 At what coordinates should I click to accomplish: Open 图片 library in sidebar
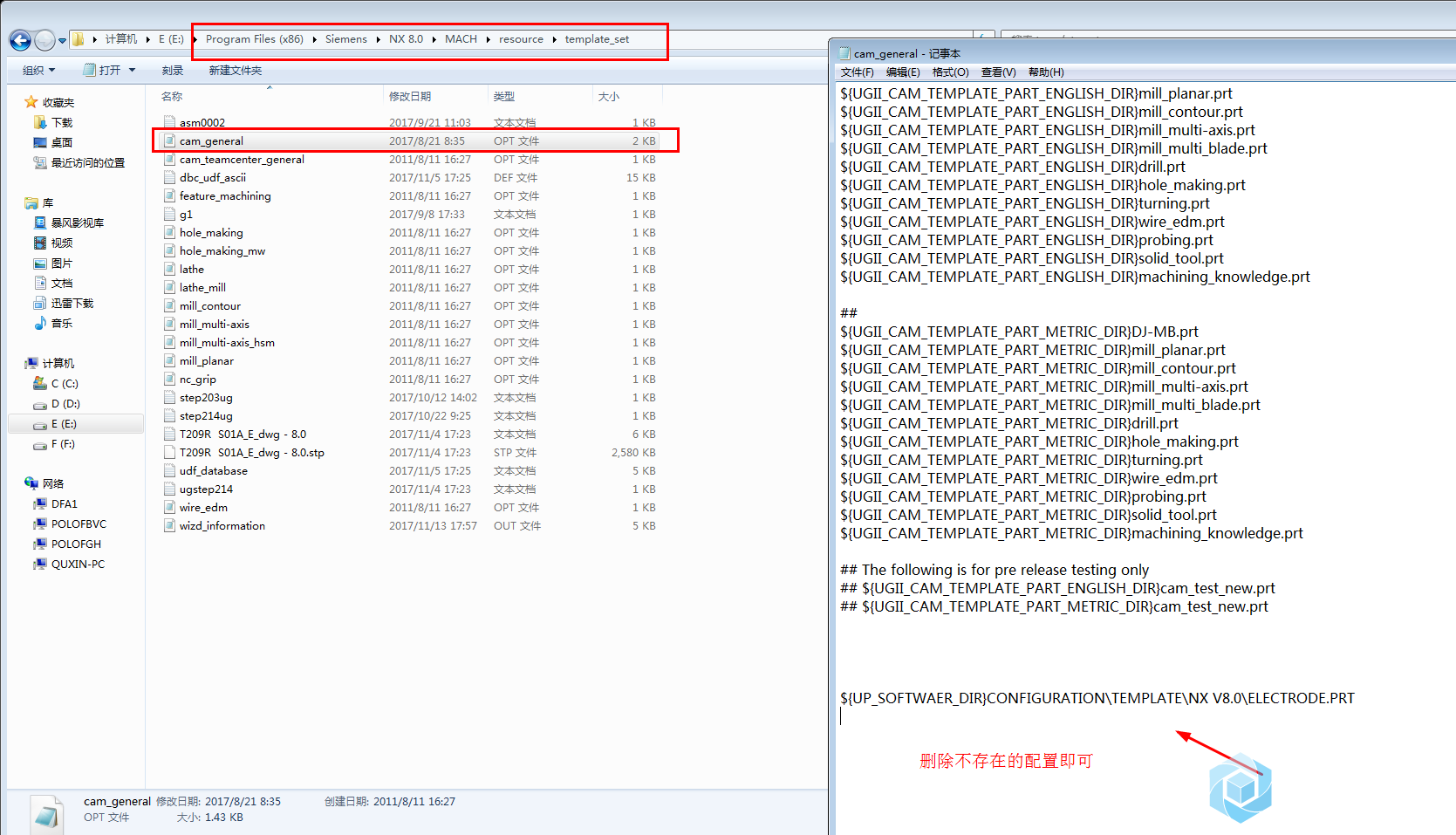pos(61,263)
